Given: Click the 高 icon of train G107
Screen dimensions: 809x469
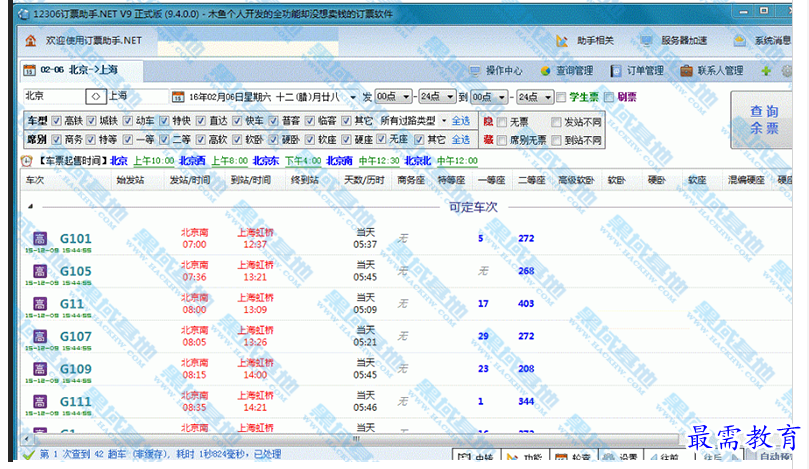Looking at the screenshot, I should click(40, 336).
